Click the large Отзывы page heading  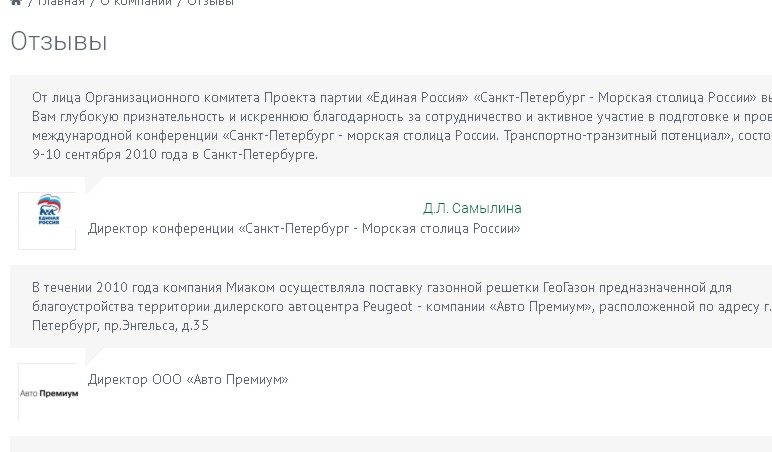click(59, 41)
